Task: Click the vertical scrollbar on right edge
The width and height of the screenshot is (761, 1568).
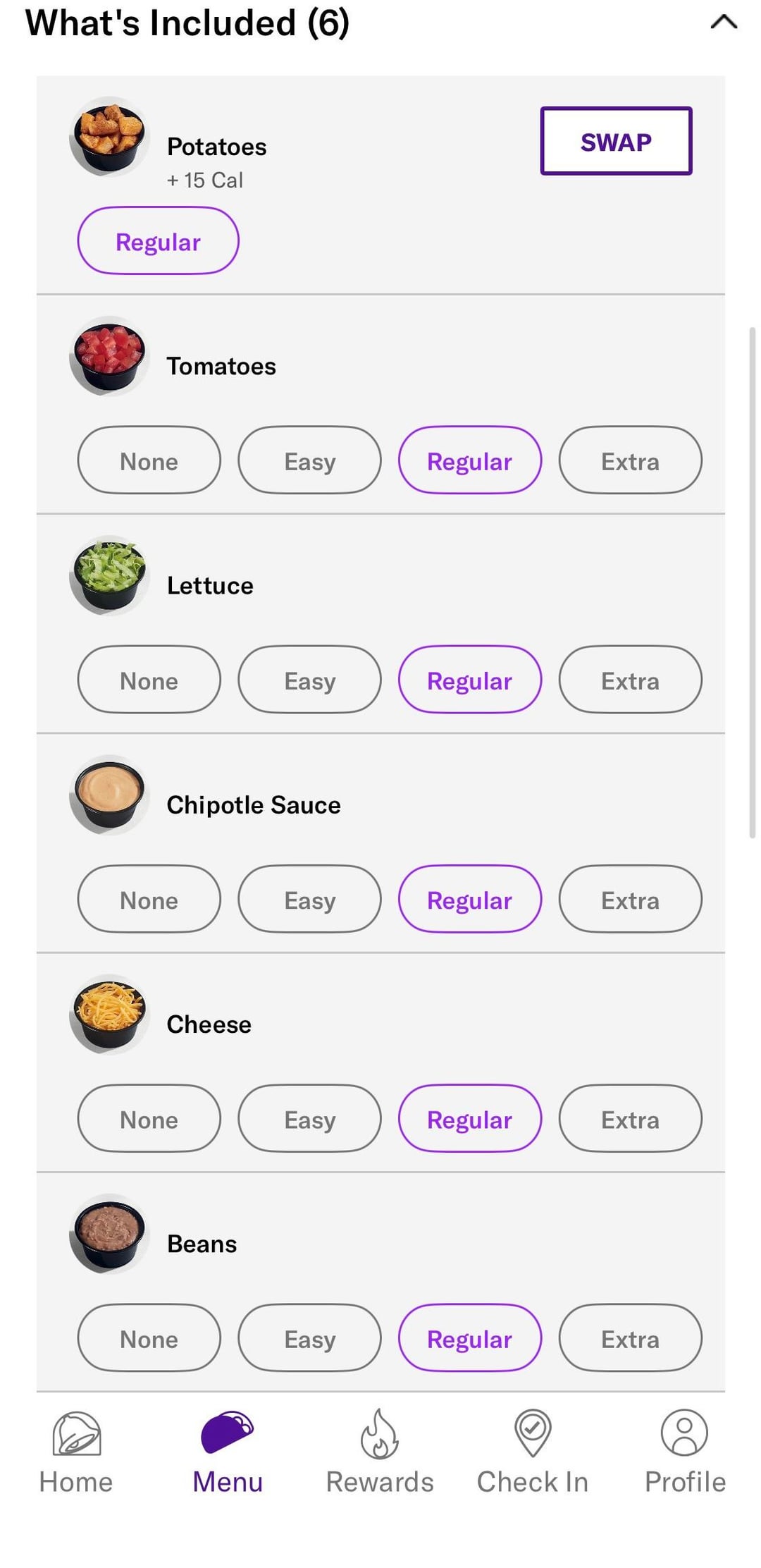Action: (752, 582)
